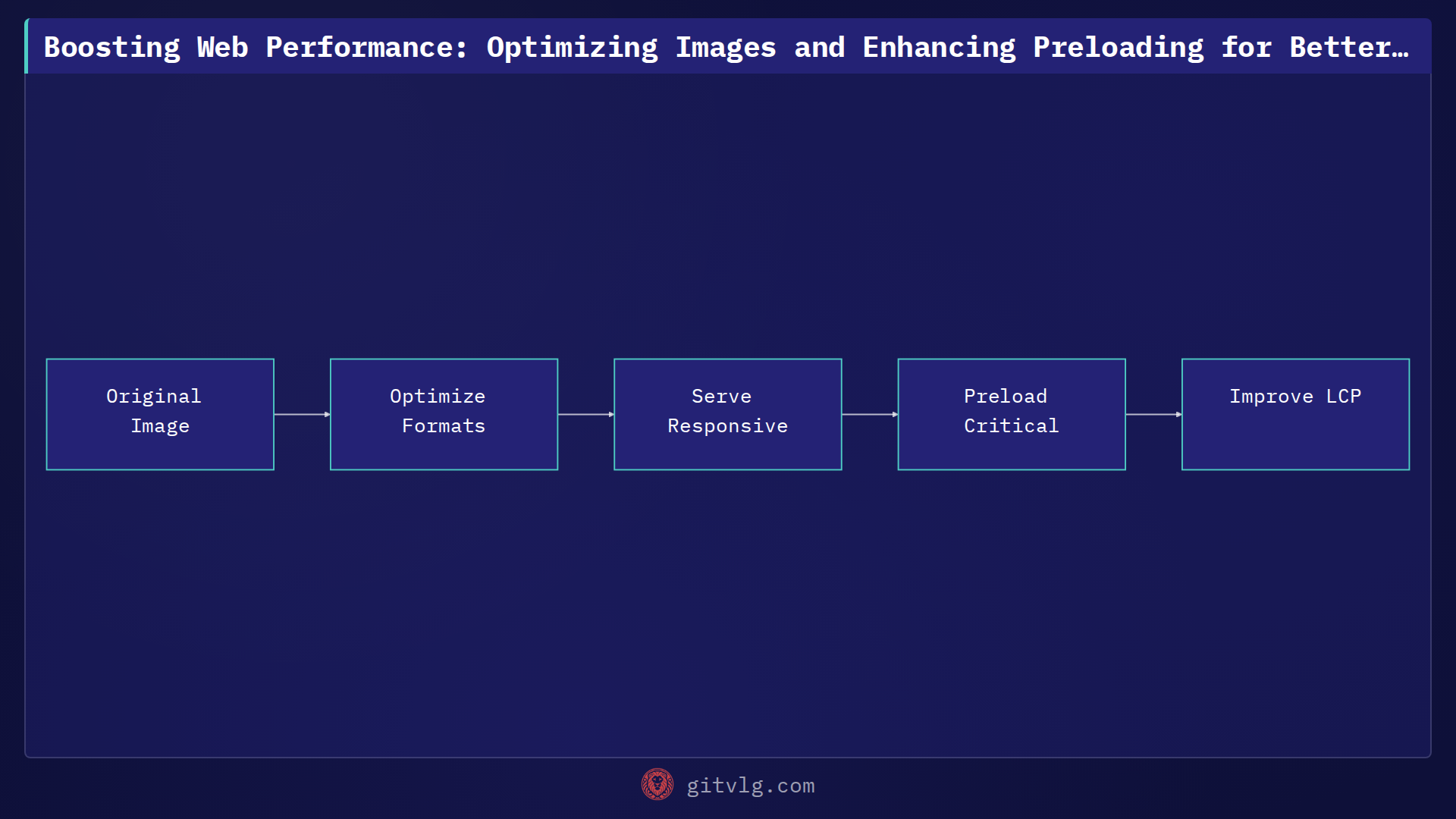Select the Original Image box
Image resolution: width=1456 pixels, height=819 pixels.
160,414
